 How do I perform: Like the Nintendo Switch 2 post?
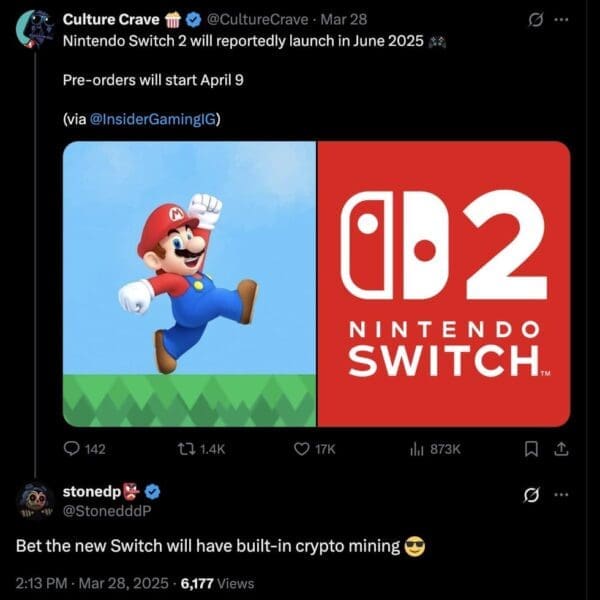[301, 450]
